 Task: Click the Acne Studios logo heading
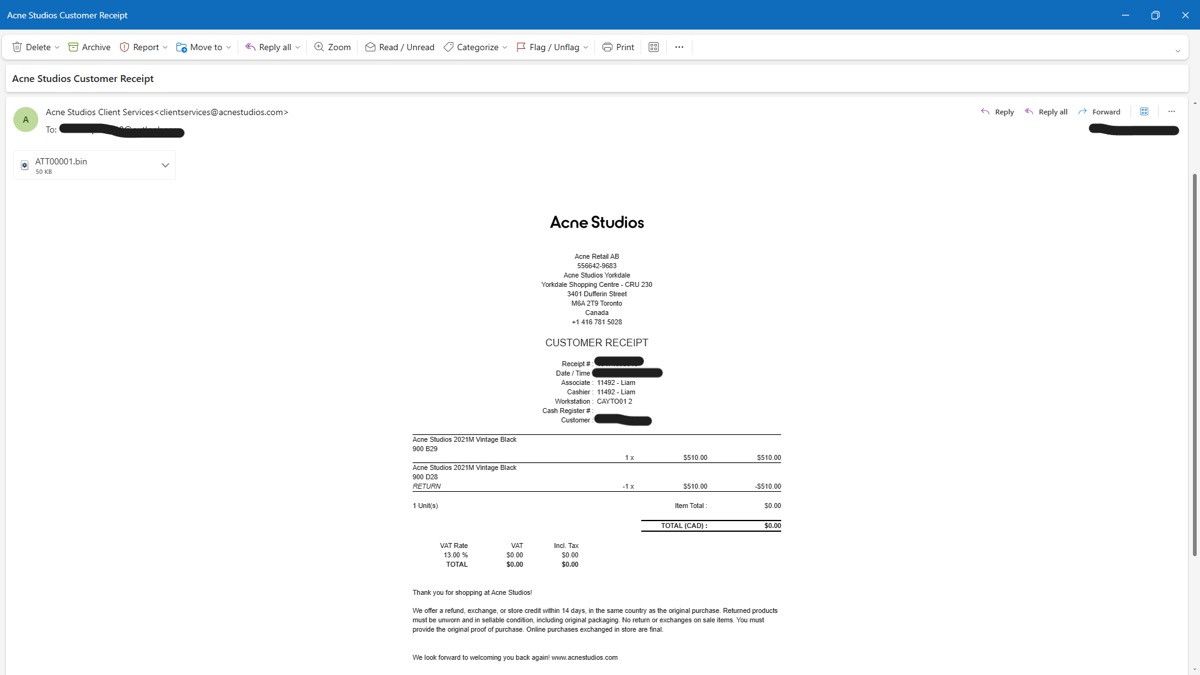(x=597, y=222)
